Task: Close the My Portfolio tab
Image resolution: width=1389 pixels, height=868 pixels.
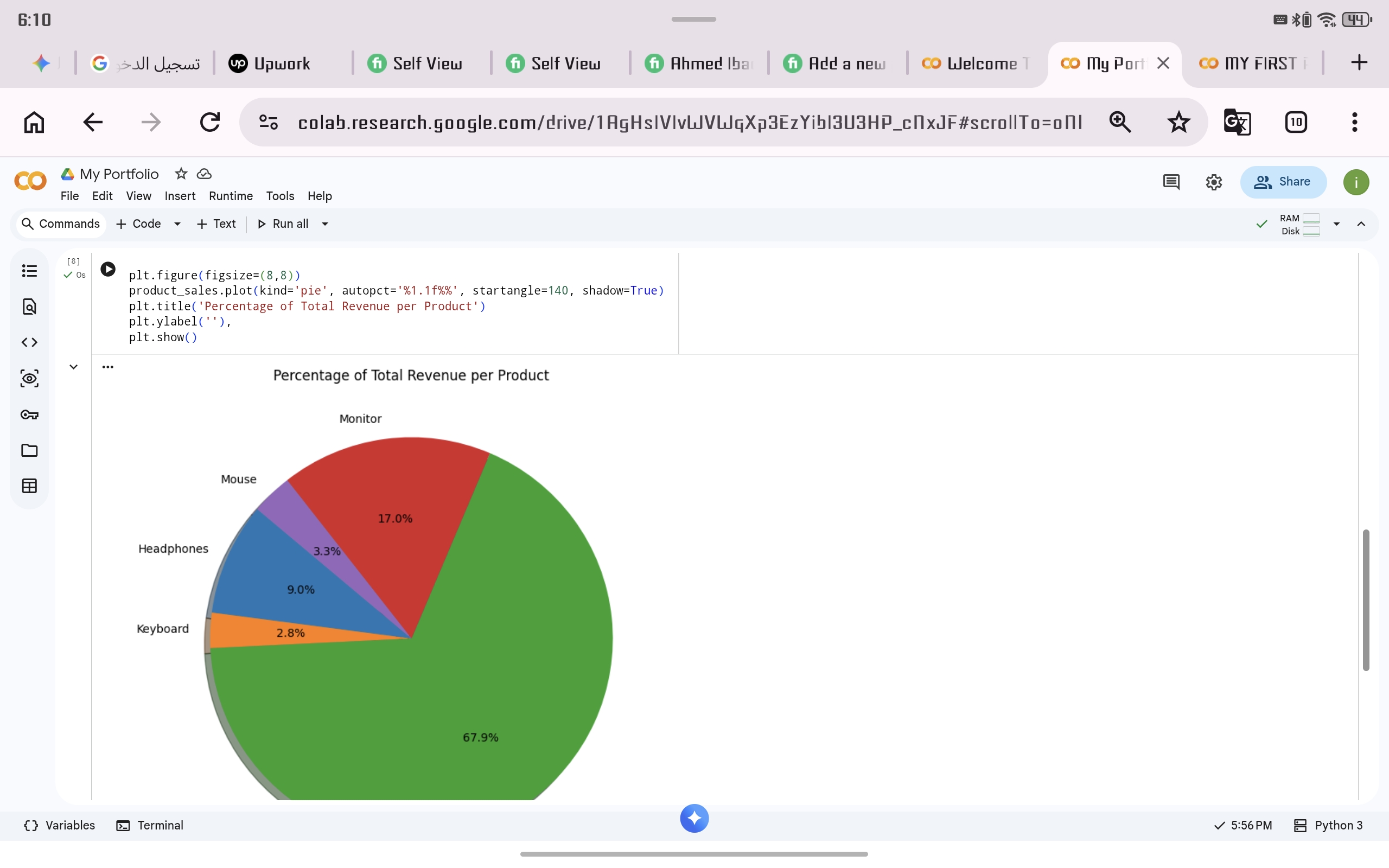Action: point(1163,63)
